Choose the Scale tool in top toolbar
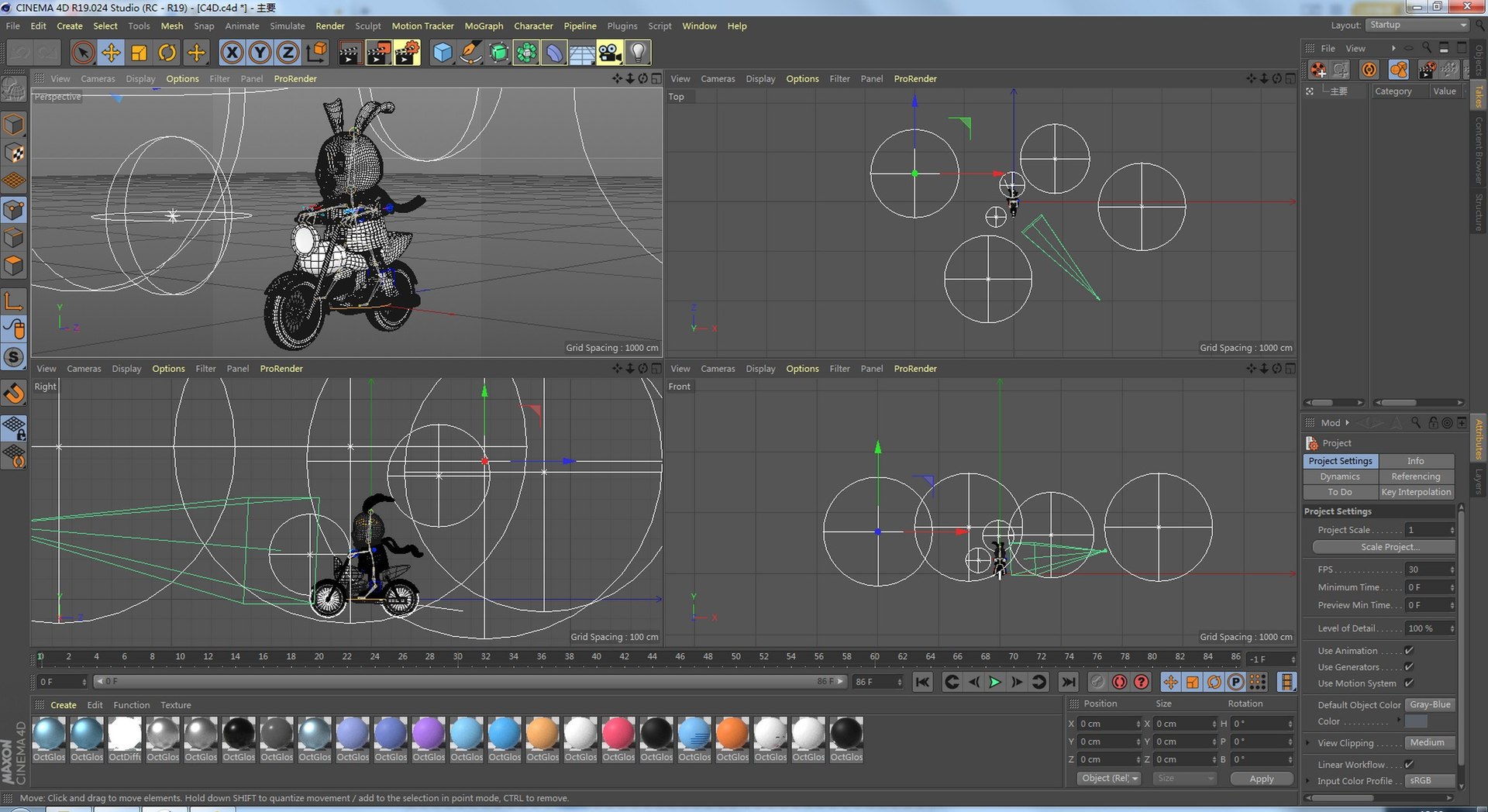1488x812 pixels. [139, 53]
